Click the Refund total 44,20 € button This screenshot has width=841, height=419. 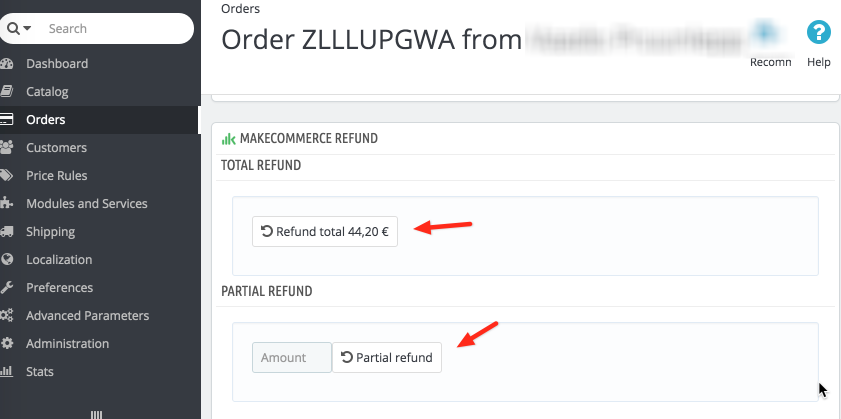tap(325, 232)
